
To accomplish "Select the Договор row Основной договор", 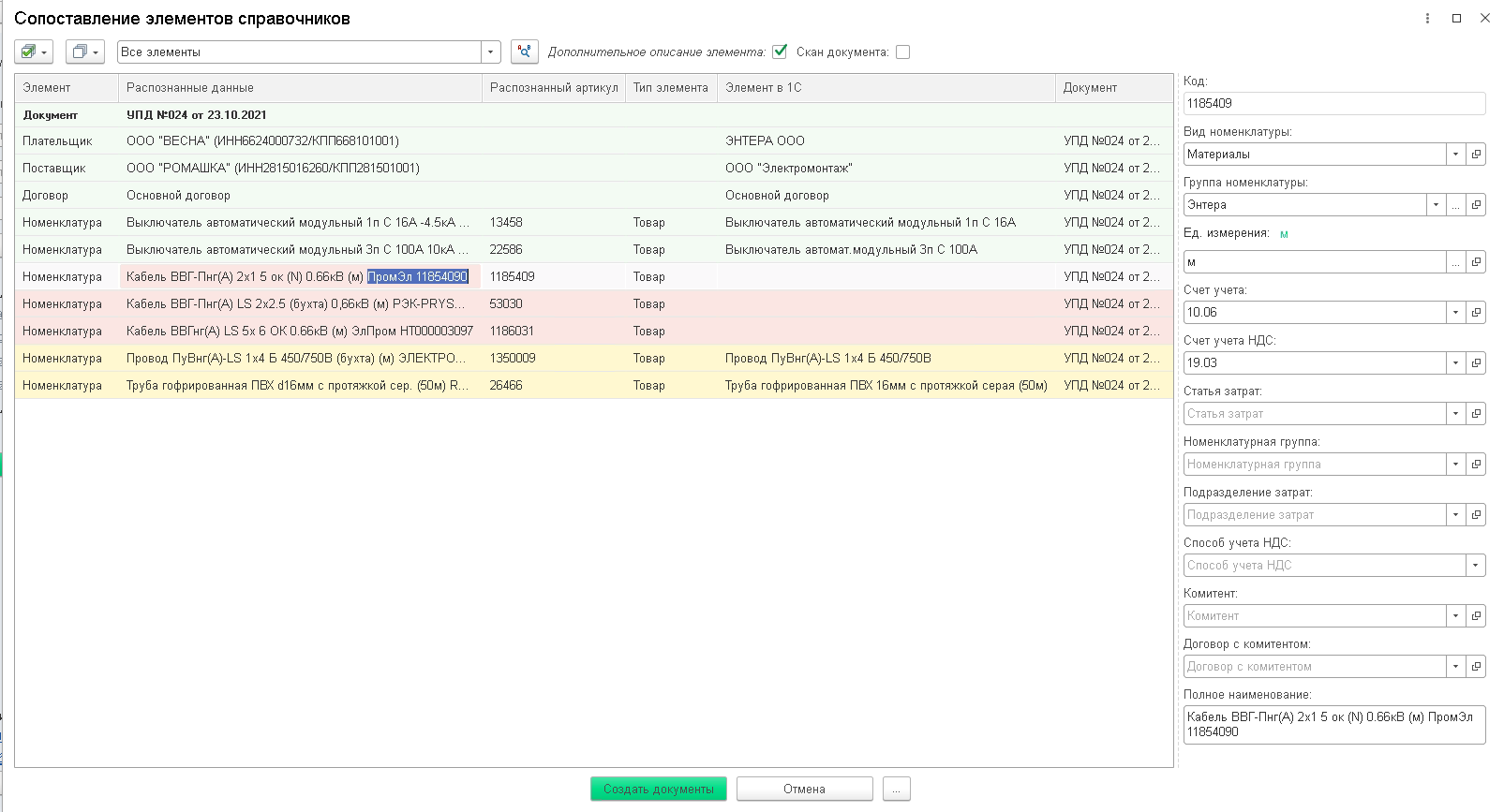I will [594, 196].
